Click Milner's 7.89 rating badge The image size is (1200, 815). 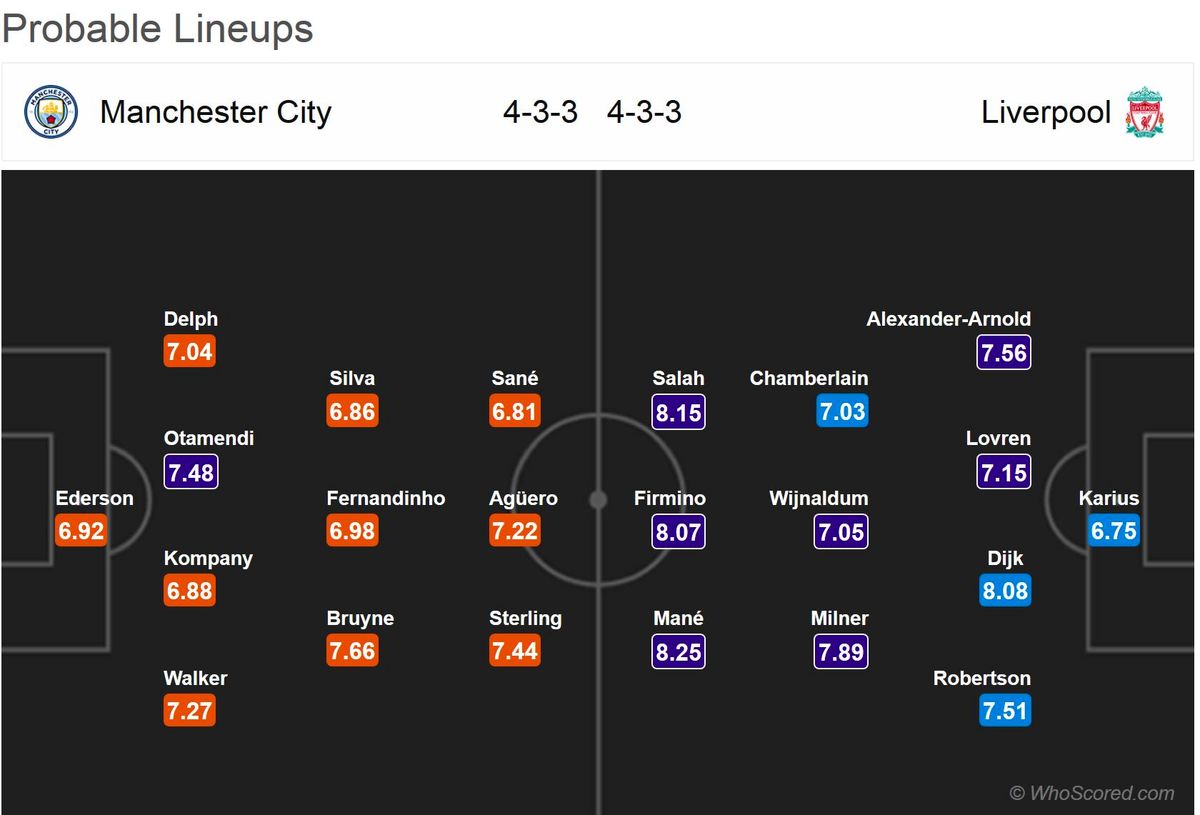(841, 652)
